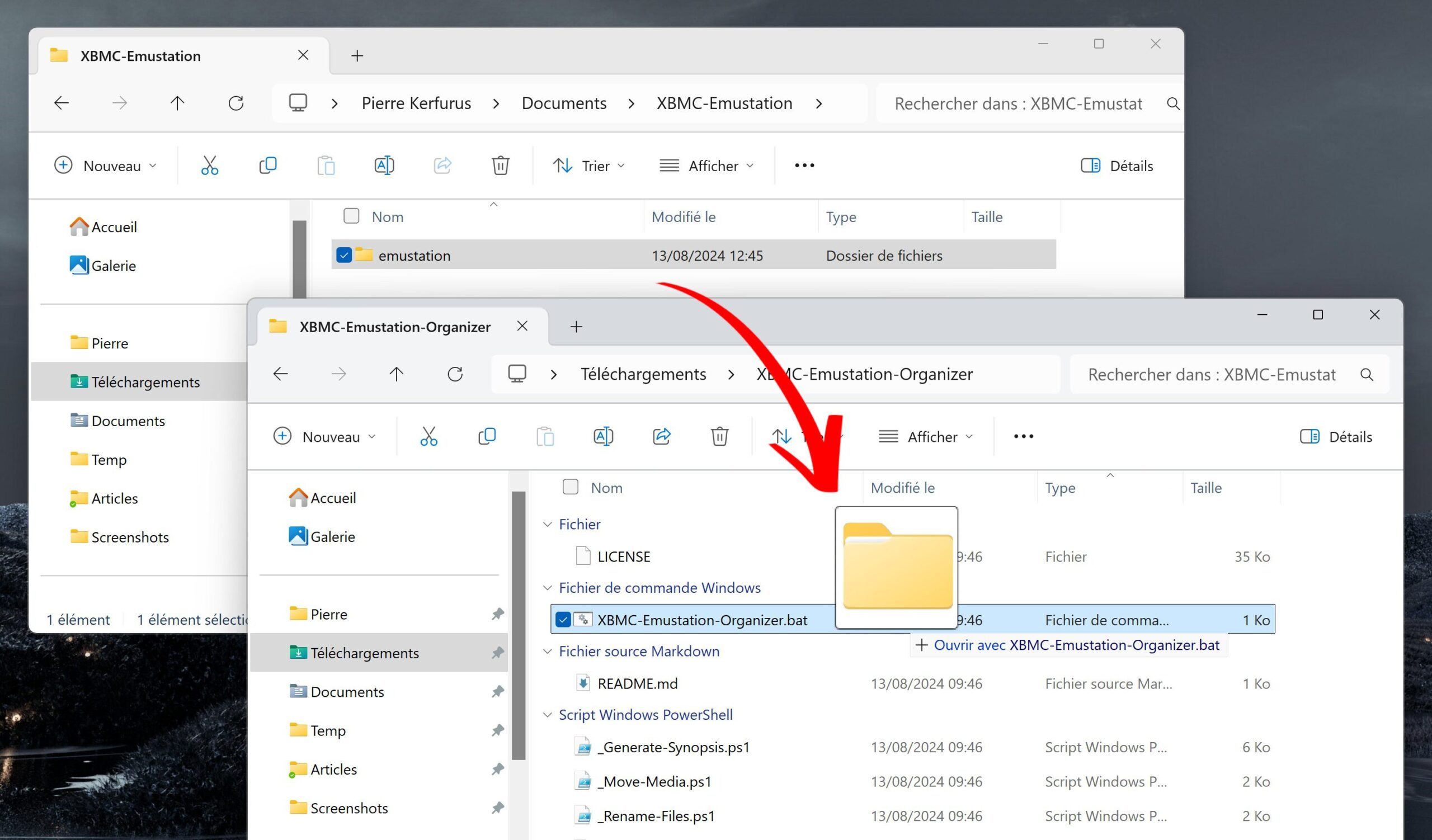The height and width of the screenshot is (840, 1432).
Task: Click Copy icon in Organizer window toolbar
Action: [487, 436]
